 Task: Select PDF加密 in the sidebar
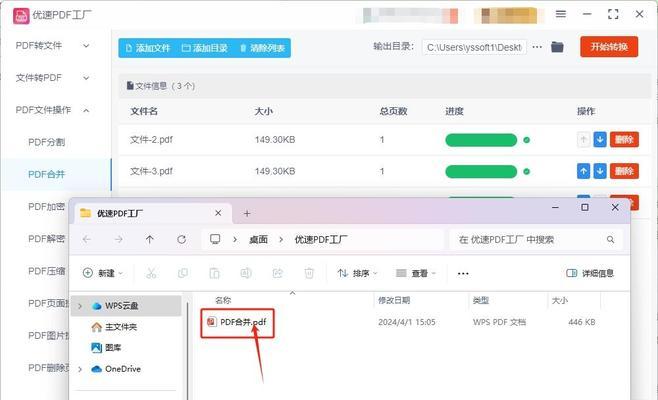pos(47,207)
